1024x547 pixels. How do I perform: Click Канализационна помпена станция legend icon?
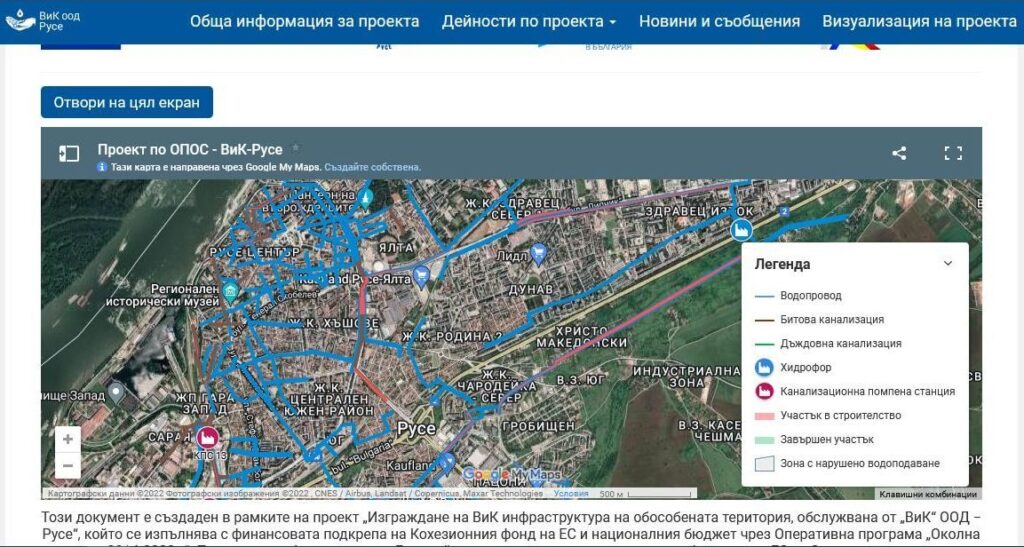point(764,392)
